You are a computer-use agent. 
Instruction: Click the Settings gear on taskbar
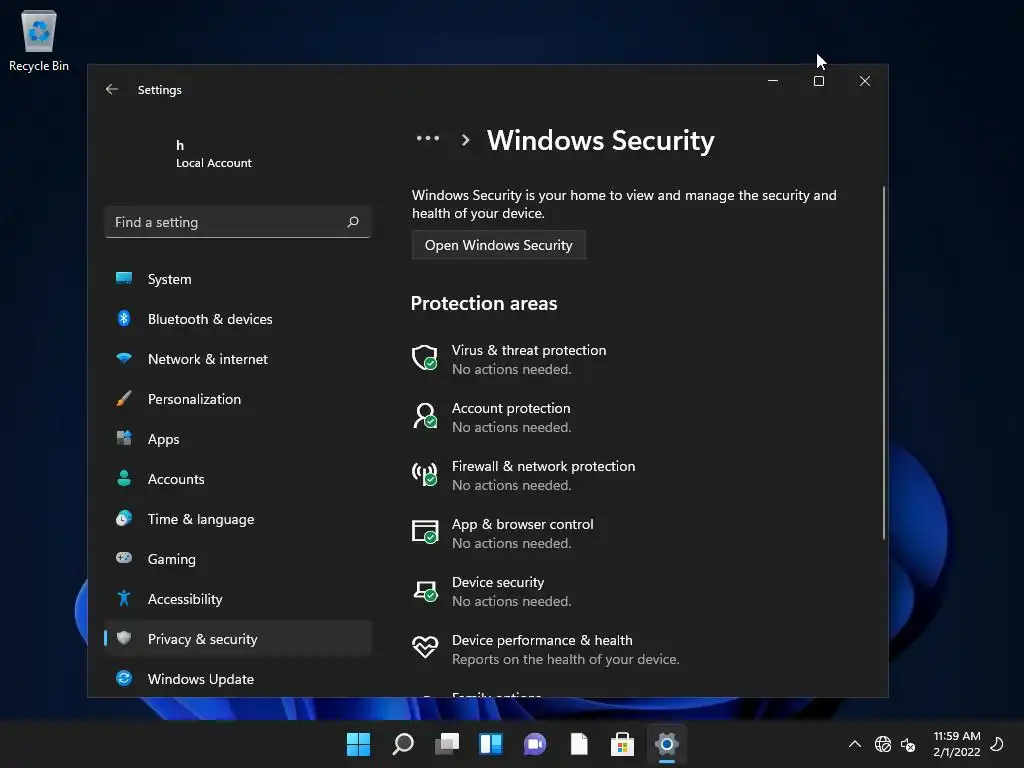tap(667, 744)
